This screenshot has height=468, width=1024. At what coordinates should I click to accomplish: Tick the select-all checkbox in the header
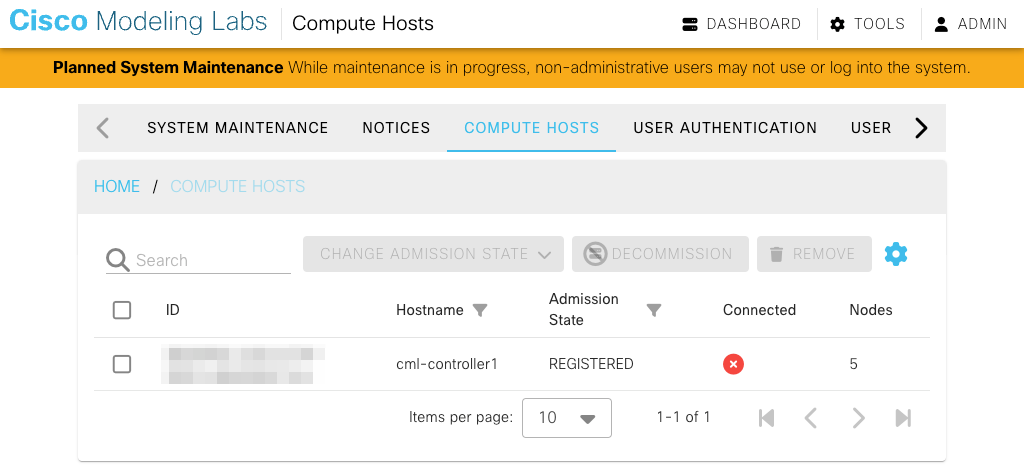click(122, 310)
